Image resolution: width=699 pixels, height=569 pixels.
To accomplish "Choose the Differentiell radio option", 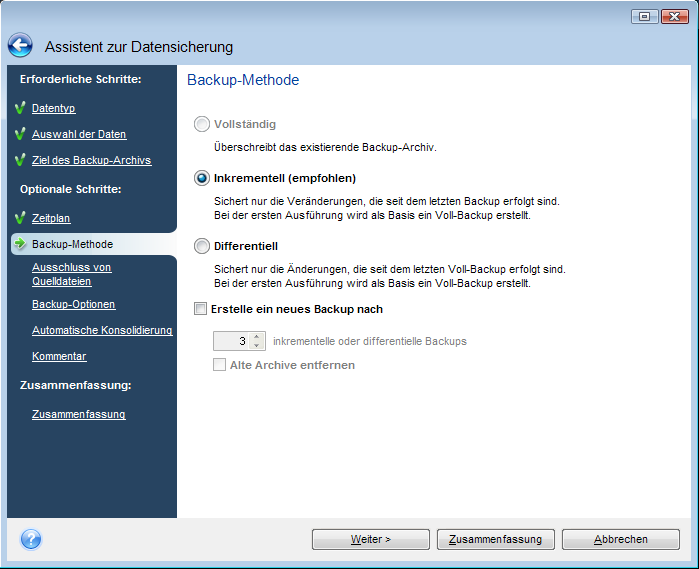I will [x=203, y=246].
